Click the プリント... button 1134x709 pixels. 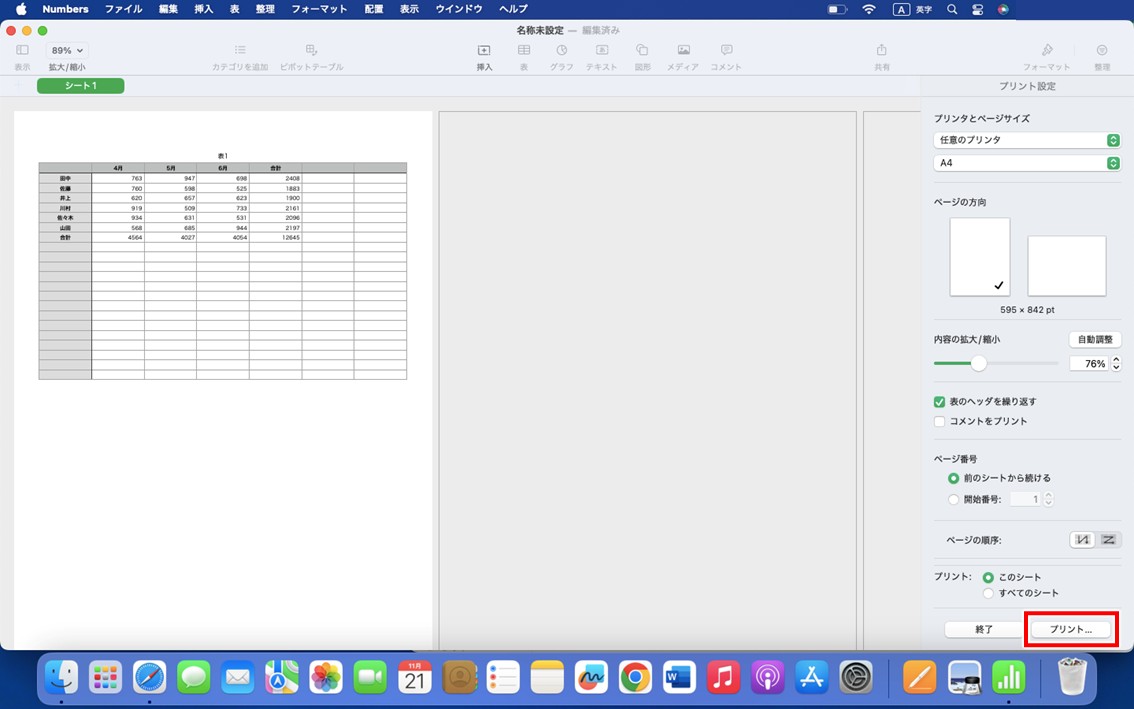click(1071, 629)
